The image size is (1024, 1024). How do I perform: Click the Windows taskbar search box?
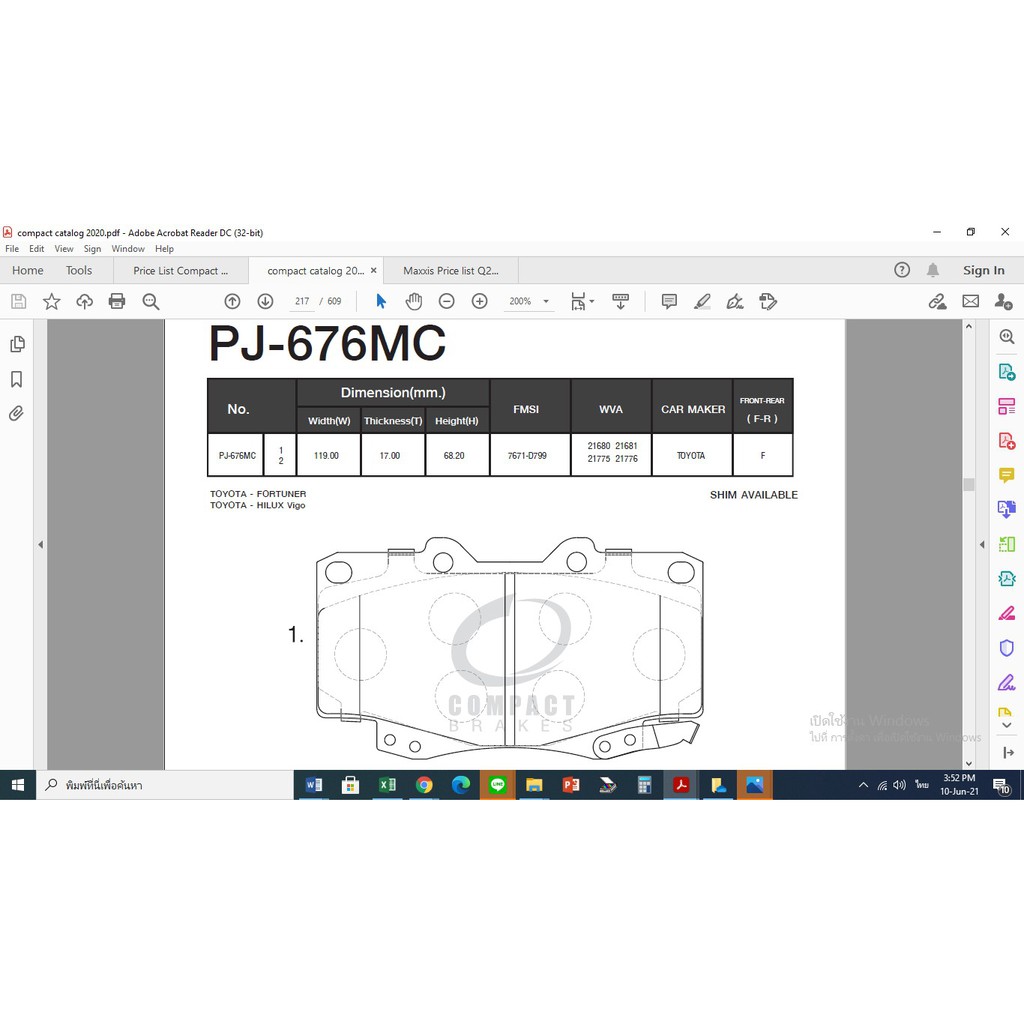[x=165, y=785]
